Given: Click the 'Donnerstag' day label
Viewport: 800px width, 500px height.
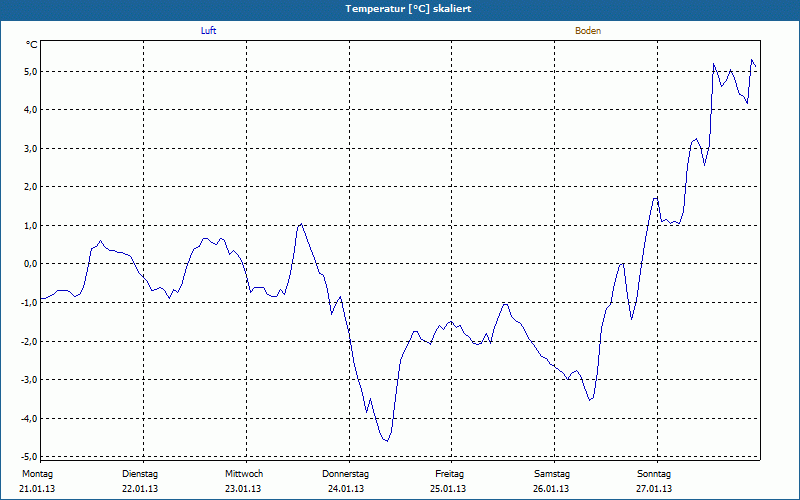Looking at the screenshot, I should (x=345, y=474).
